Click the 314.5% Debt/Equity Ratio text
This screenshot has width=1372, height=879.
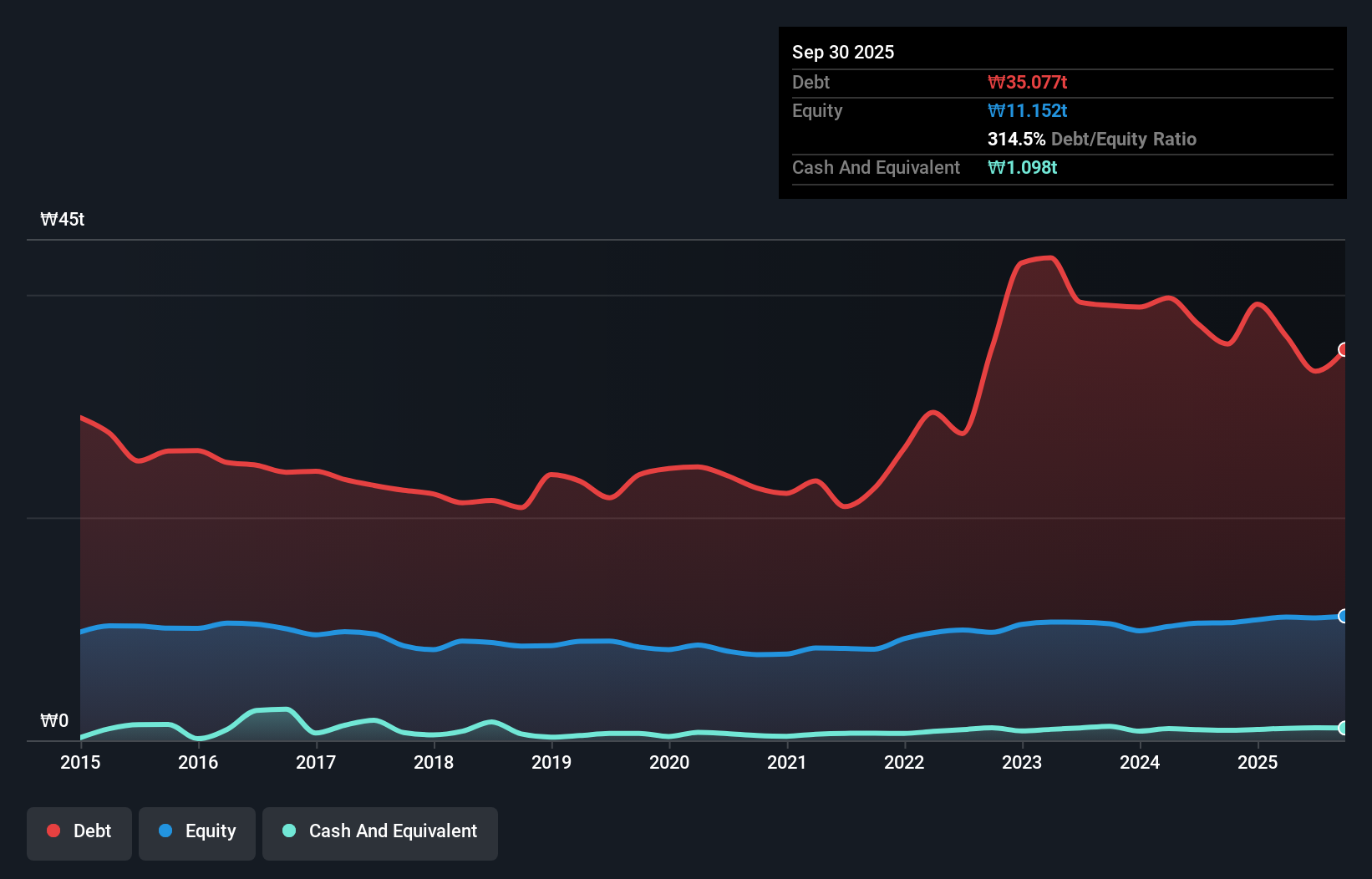1092,139
